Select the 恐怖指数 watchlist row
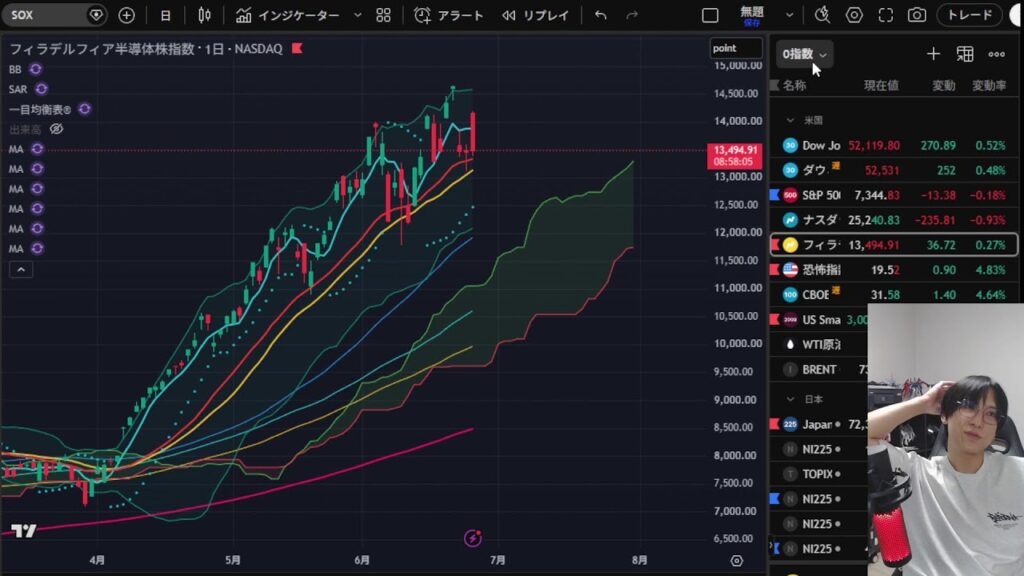 click(x=893, y=270)
